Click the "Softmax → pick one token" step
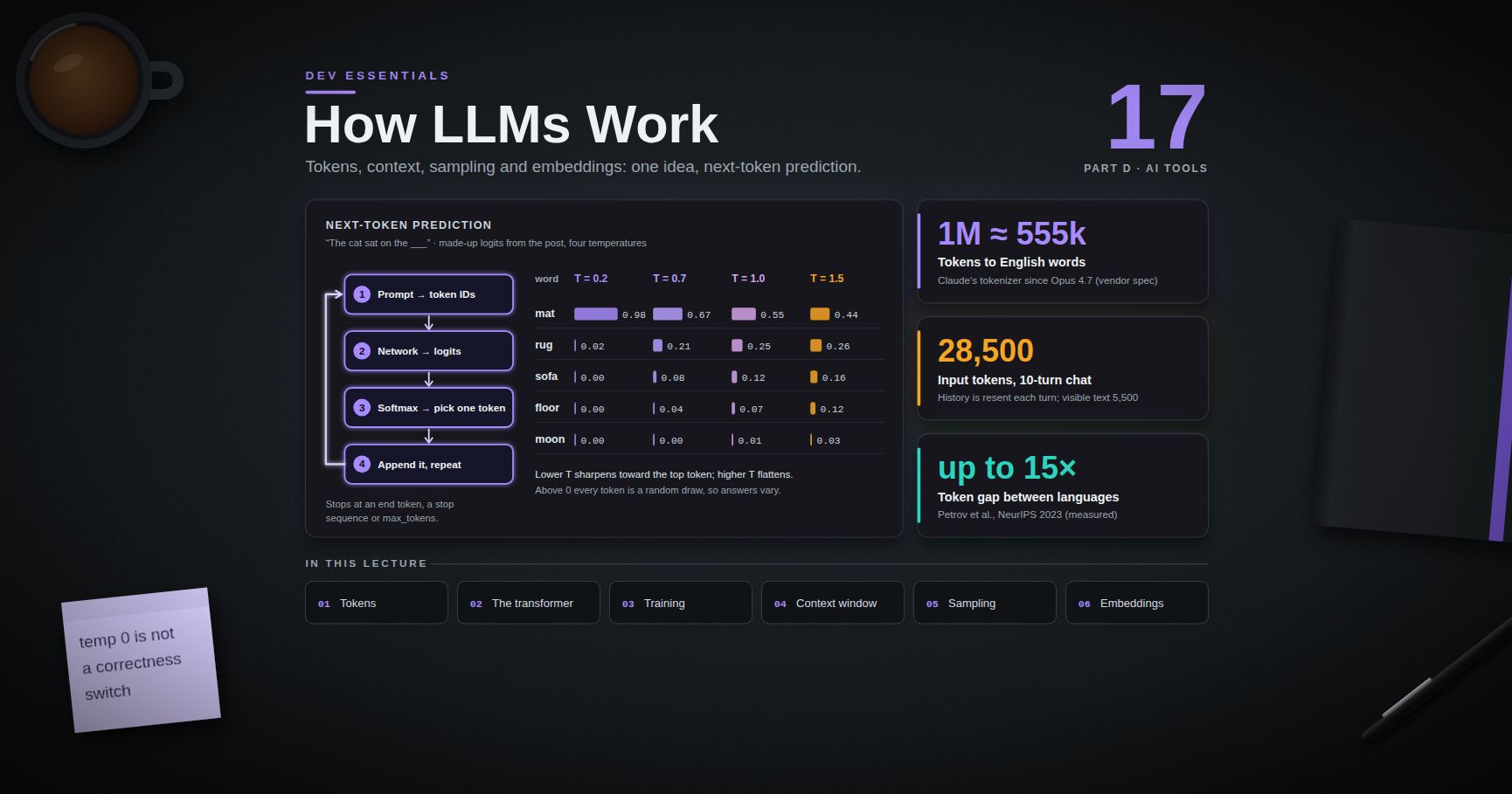This screenshot has width=1512, height=794. tap(428, 408)
